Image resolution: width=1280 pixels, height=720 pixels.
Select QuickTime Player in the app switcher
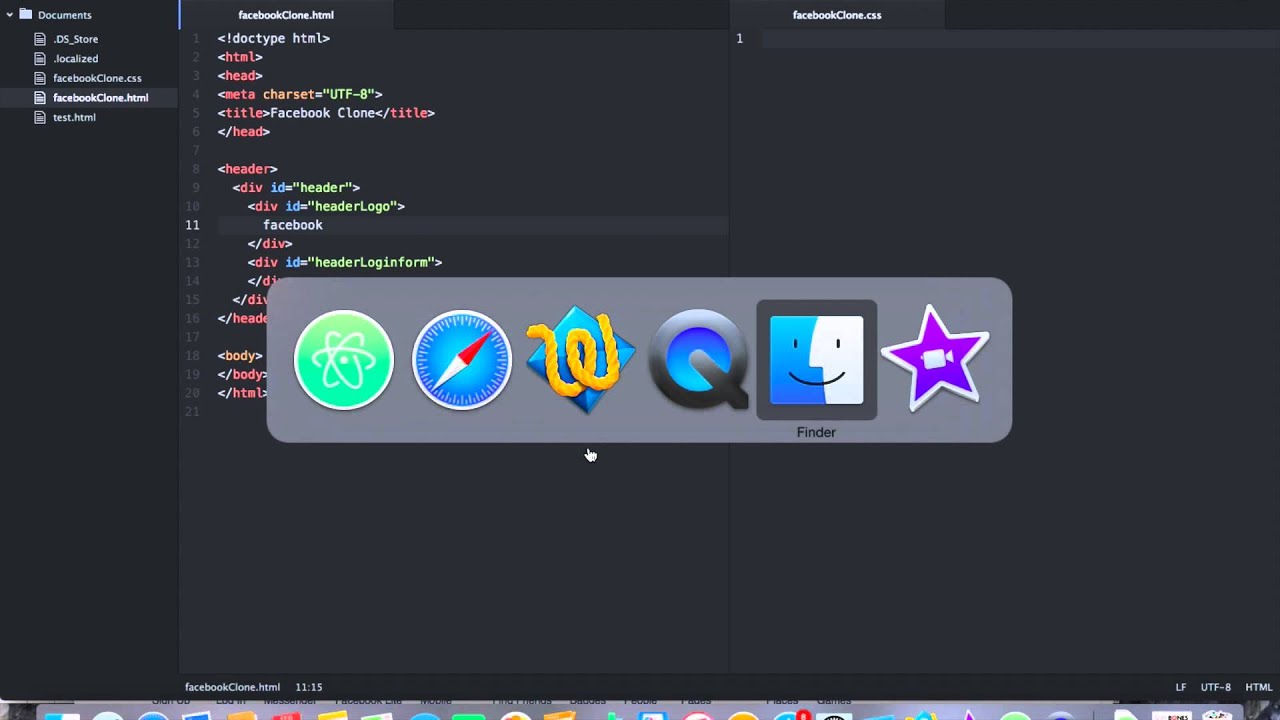click(x=698, y=360)
